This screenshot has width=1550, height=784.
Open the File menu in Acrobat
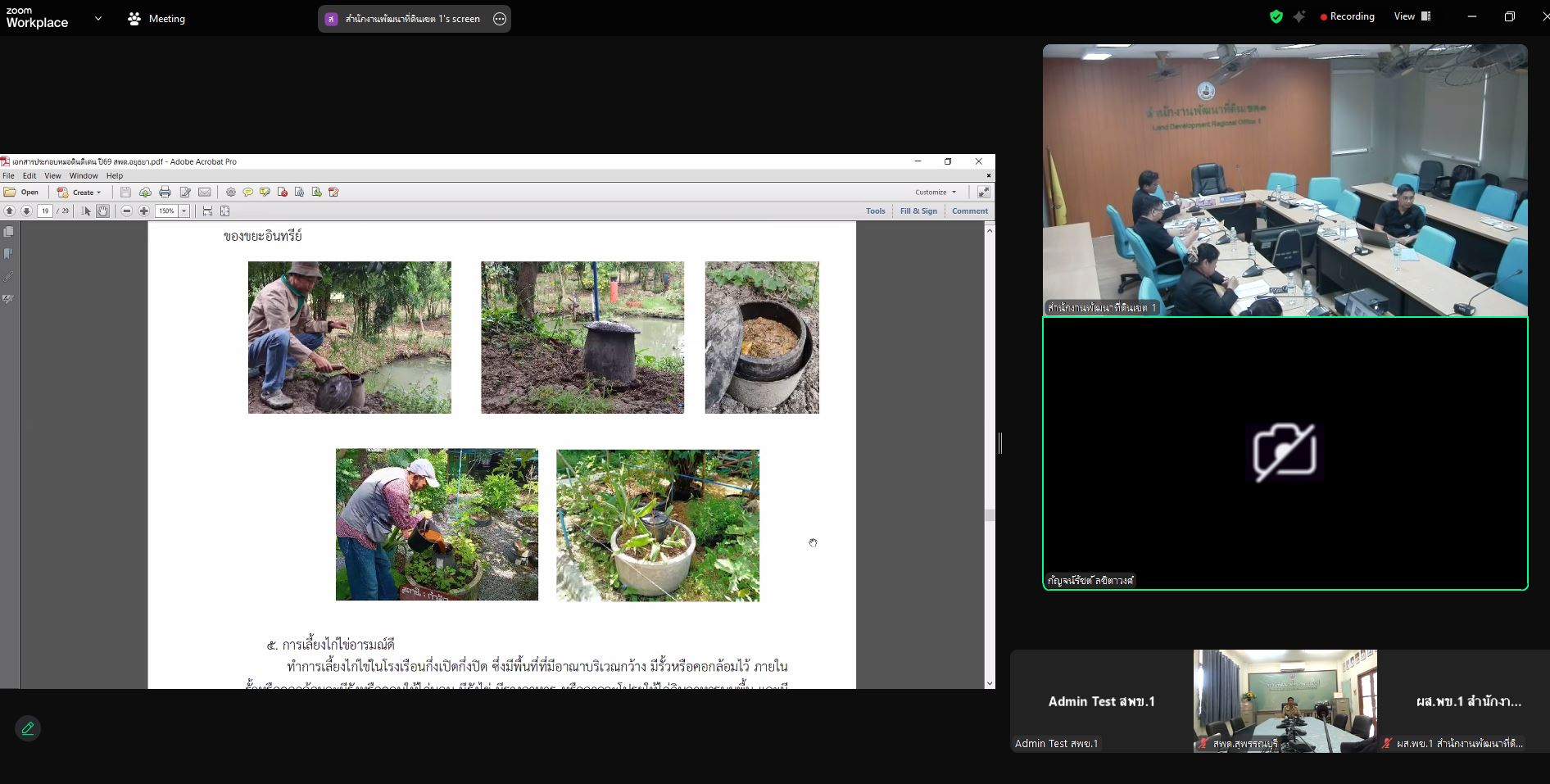coord(8,175)
